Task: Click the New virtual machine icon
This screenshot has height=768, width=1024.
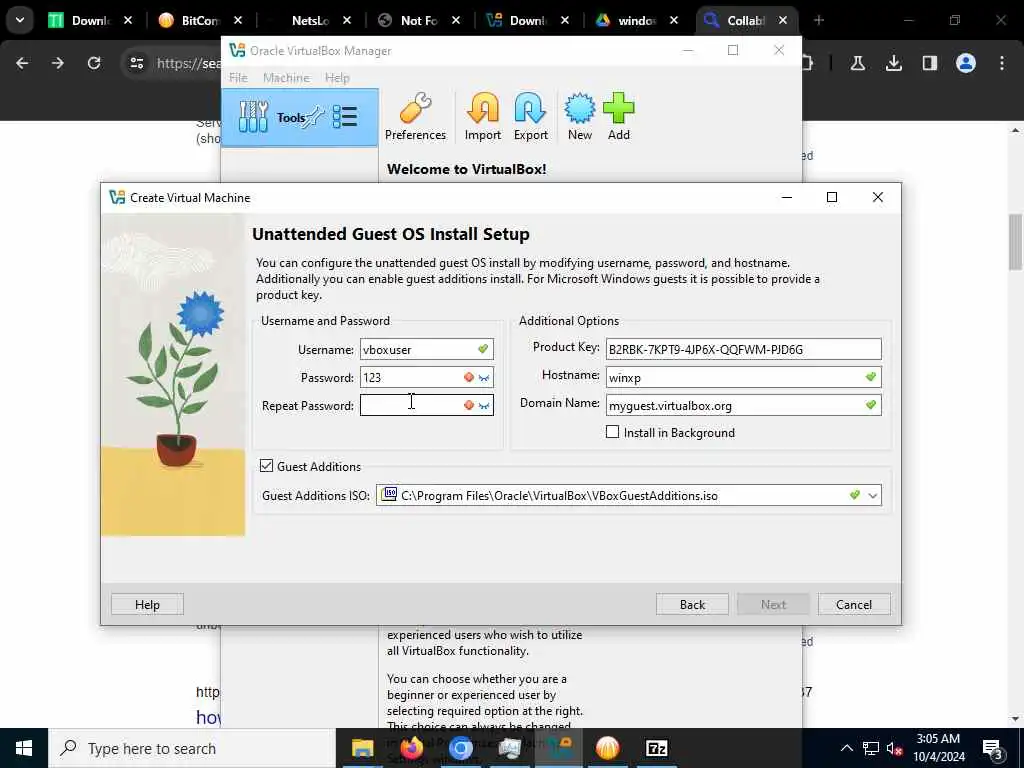Action: click(579, 118)
